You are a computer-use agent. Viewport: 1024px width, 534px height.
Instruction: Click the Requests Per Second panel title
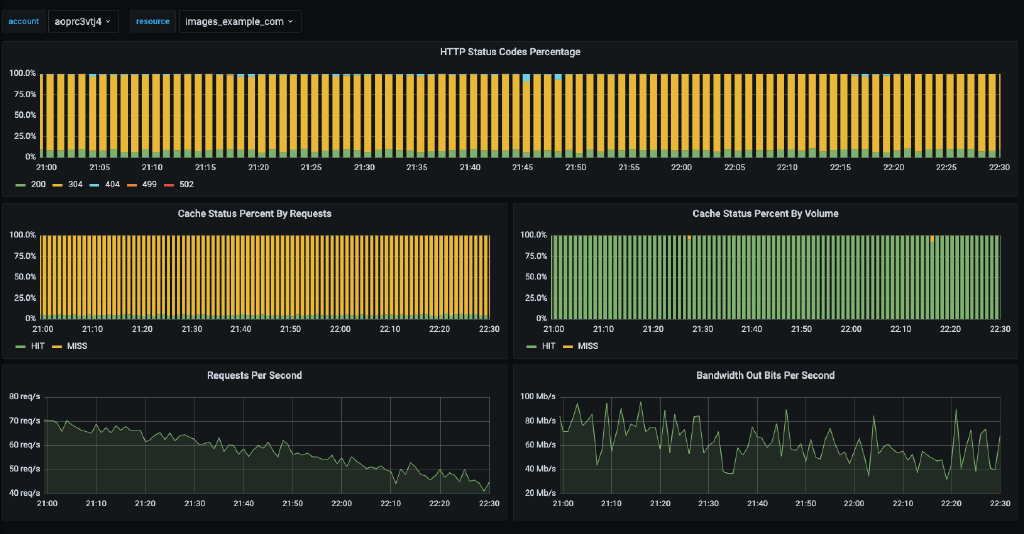point(254,375)
